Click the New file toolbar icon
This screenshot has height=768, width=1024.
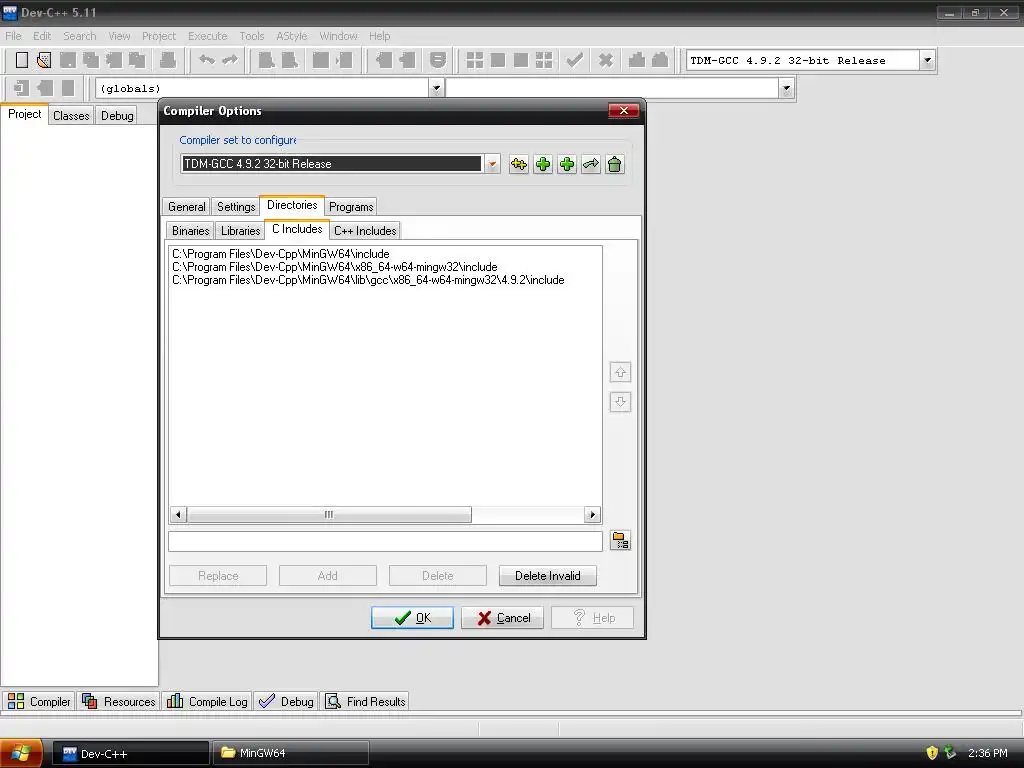[x=22, y=60]
